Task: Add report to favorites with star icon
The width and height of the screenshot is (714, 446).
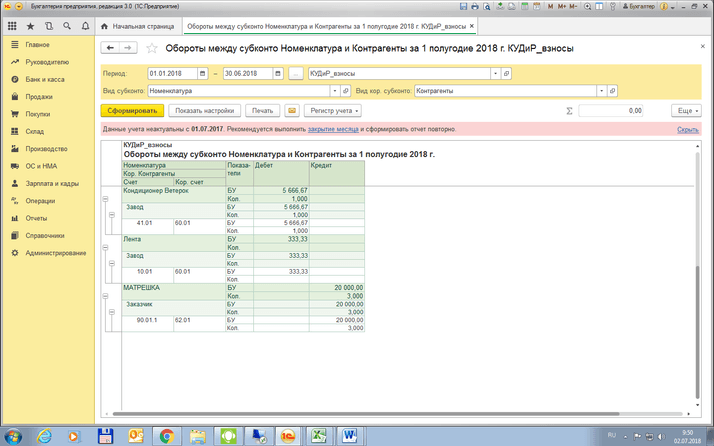Action: [152, 47]
